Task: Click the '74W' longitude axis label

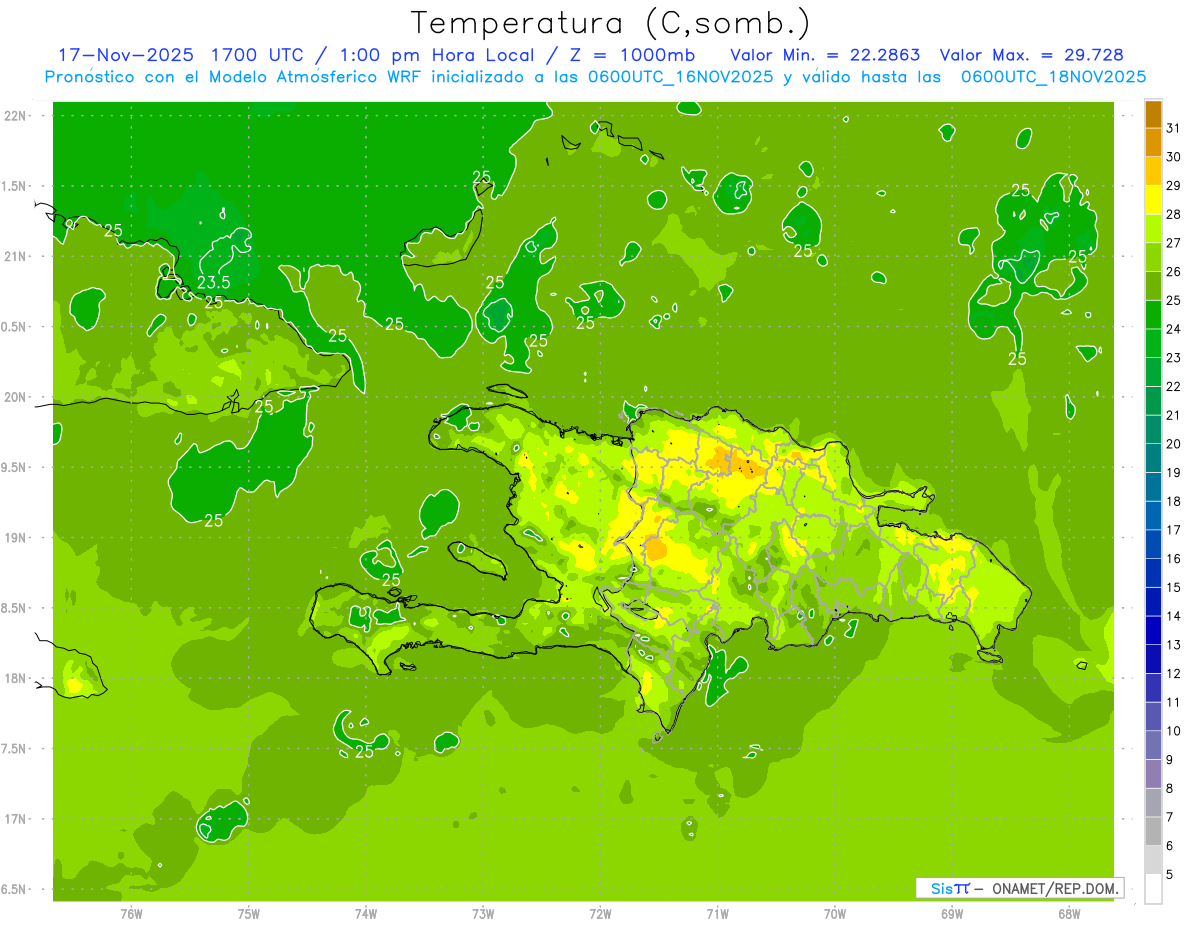Action: [366, 913]
